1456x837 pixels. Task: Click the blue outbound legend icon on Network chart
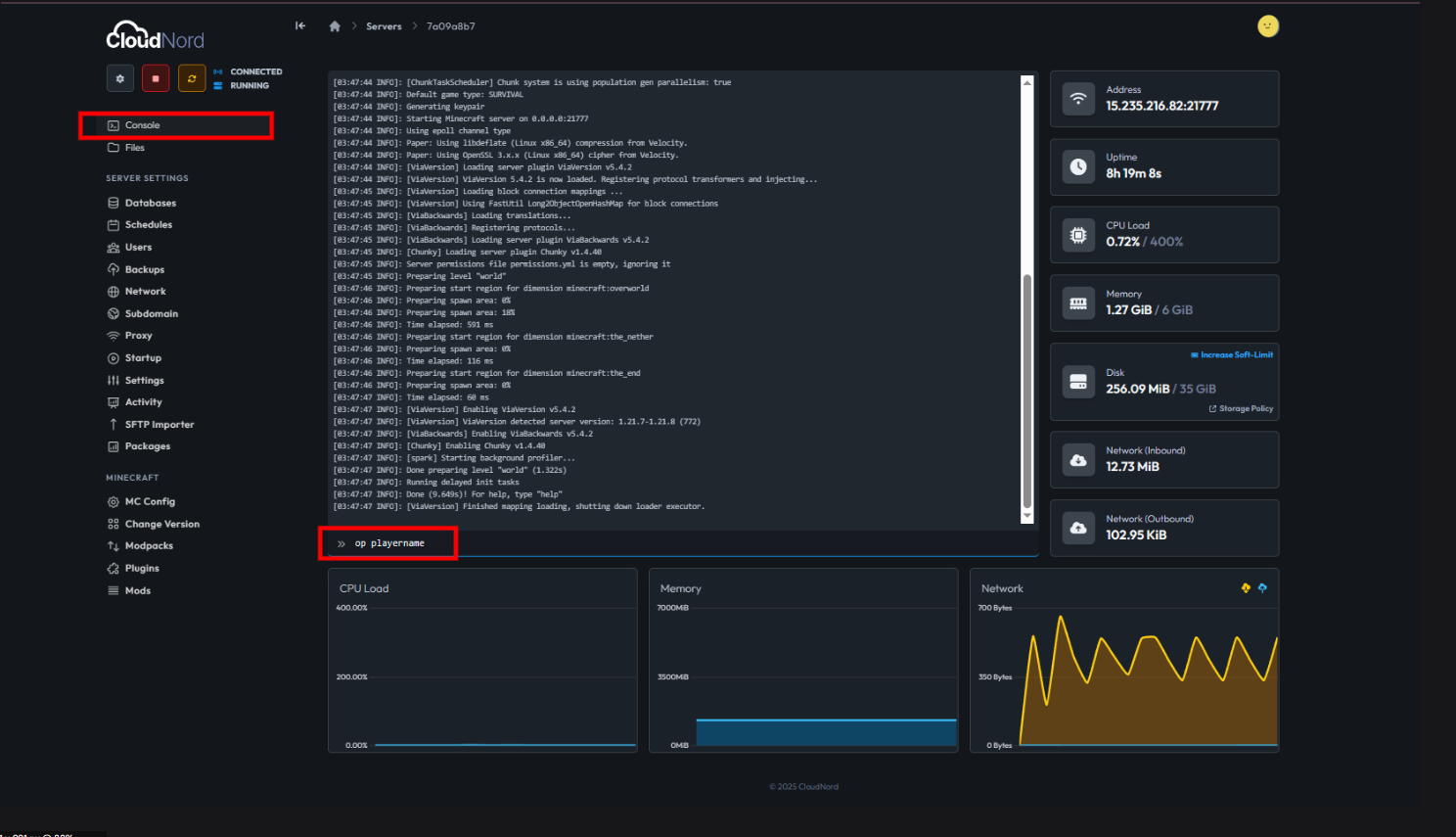point(1262,588)
